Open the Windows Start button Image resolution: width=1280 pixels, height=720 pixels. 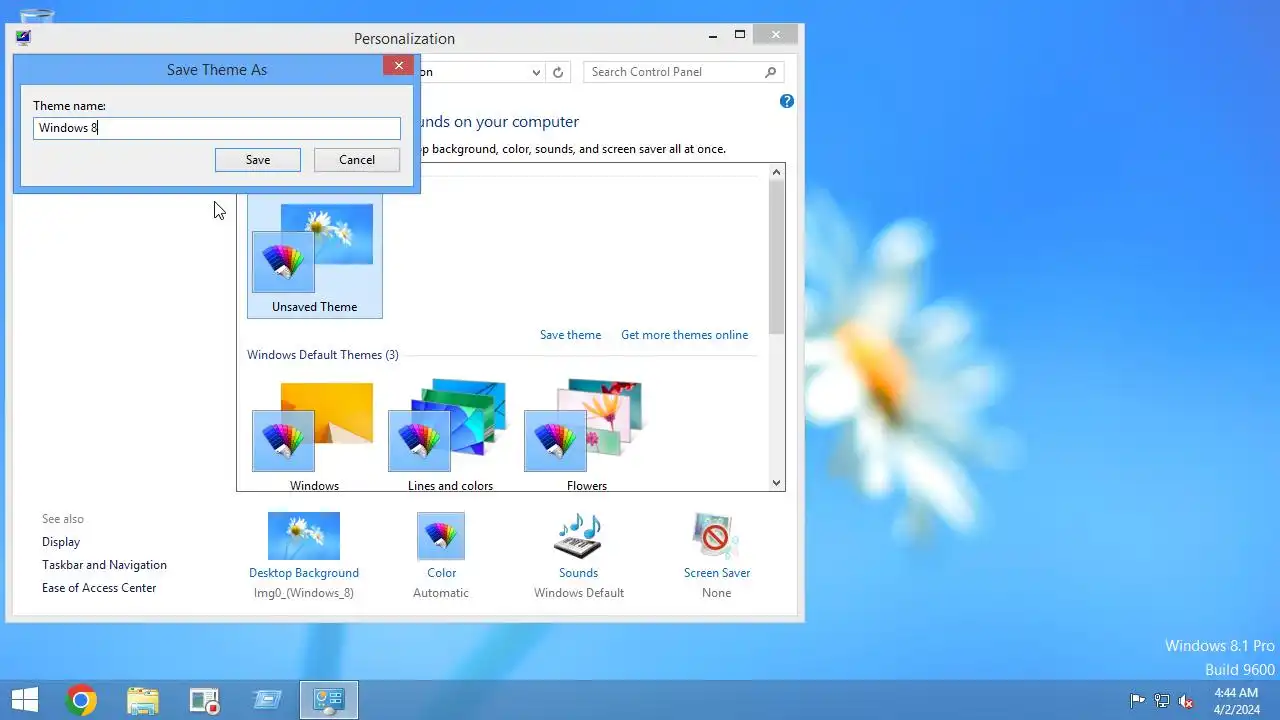point(24,700)
